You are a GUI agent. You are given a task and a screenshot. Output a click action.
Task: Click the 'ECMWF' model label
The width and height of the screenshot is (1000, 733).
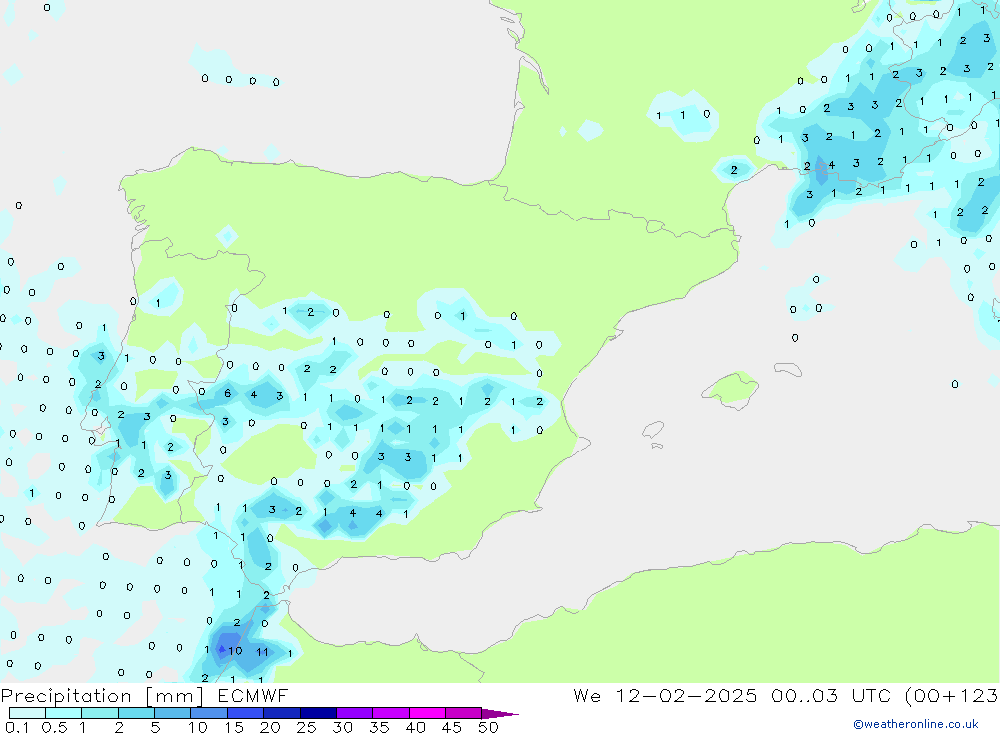tap(253, 696)
